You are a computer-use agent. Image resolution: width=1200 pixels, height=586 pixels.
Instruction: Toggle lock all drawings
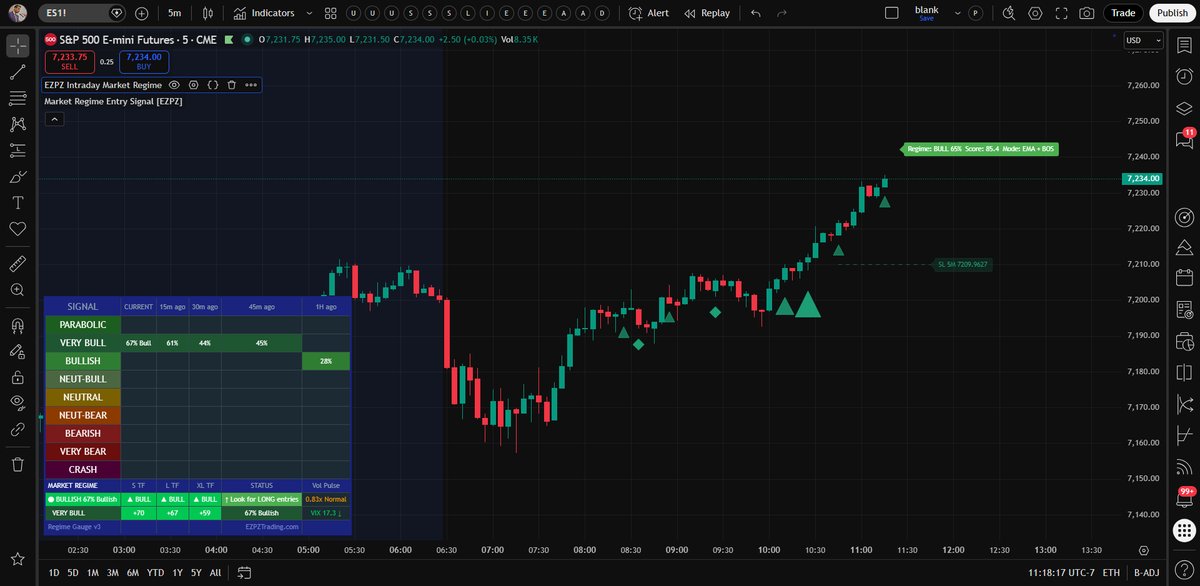[17, 377]
